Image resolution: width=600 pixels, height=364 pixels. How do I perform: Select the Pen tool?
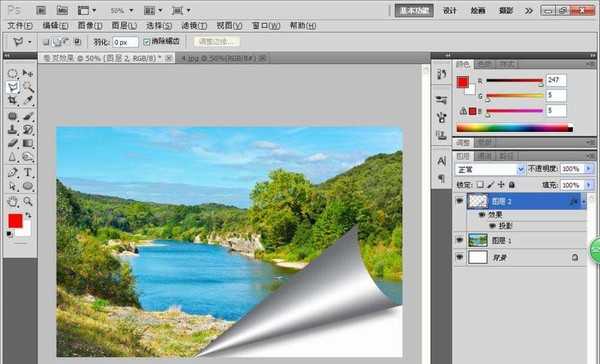(13, 172)
